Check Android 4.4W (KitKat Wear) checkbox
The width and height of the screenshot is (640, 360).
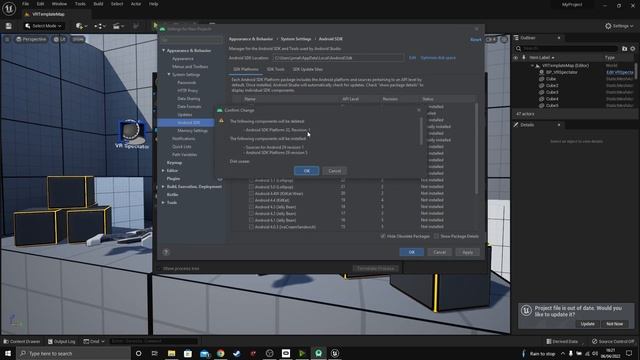251,193
